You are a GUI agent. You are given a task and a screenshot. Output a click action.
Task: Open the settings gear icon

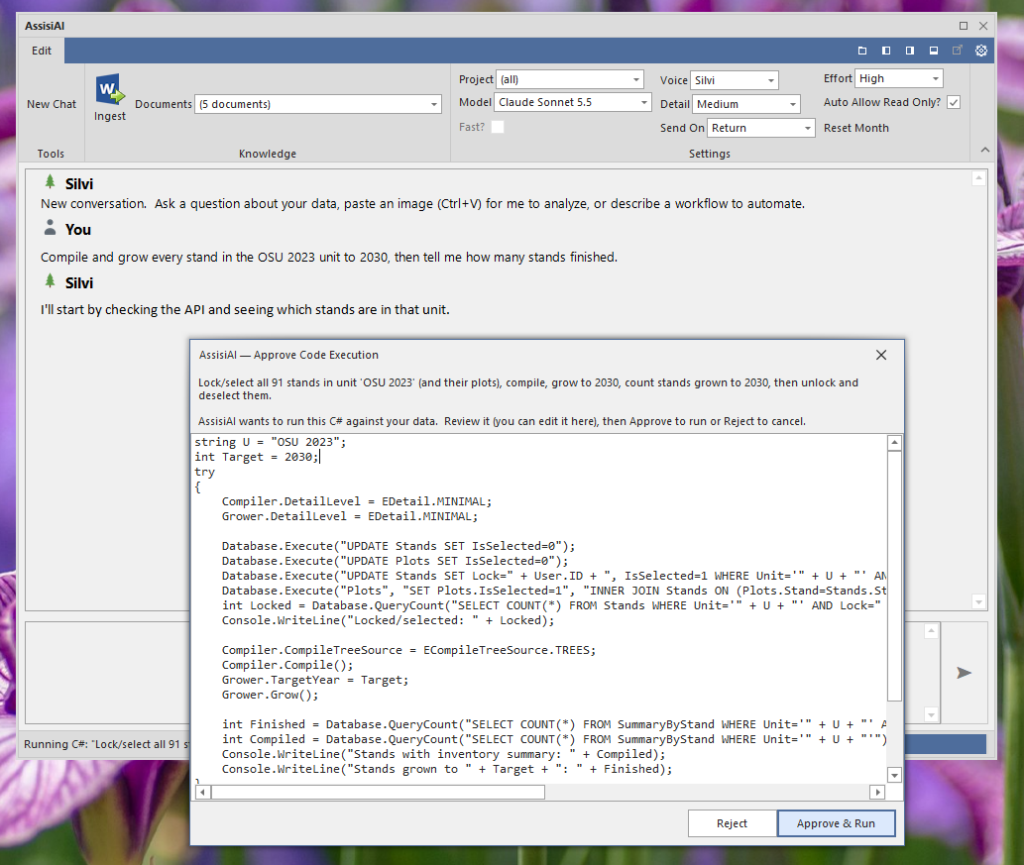click(981, 50)
